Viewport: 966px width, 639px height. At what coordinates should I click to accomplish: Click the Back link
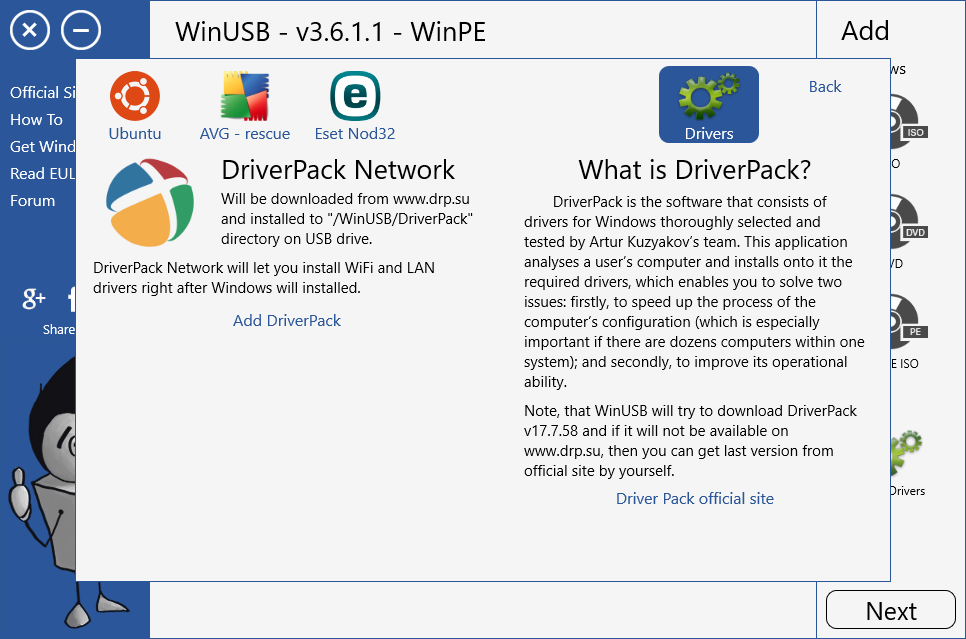point(824,87)
